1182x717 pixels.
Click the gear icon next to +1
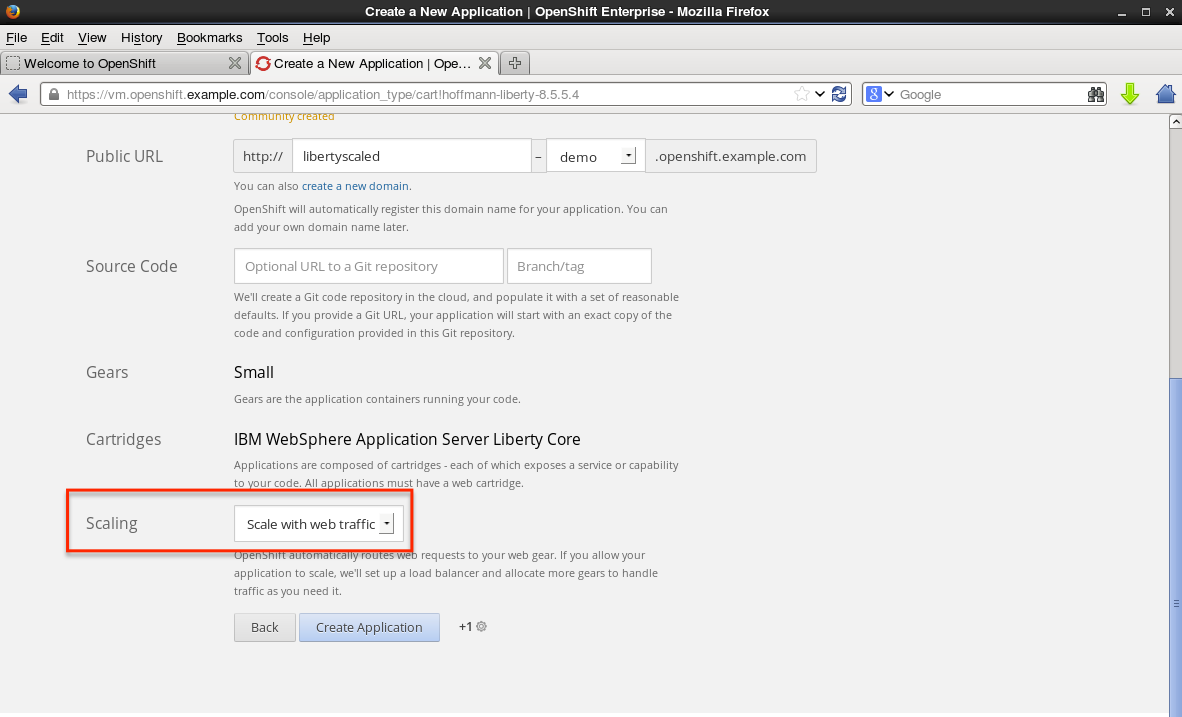[x=481, y=627]
